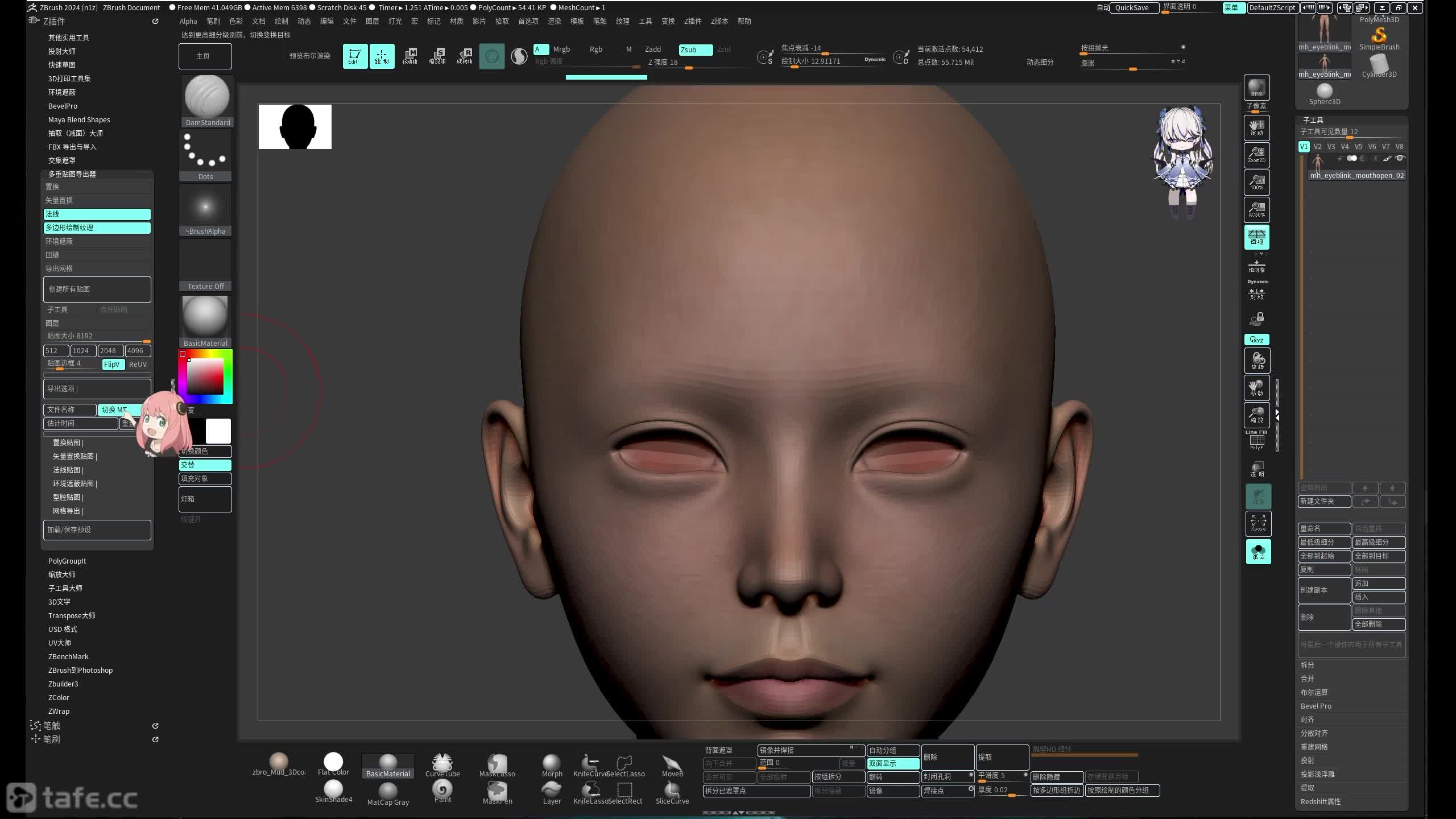Image resolution: width=1456 pixels, height=819 pixels.
Task: Toggle the 双面显示 double-sided display
Action: [893, 764]
